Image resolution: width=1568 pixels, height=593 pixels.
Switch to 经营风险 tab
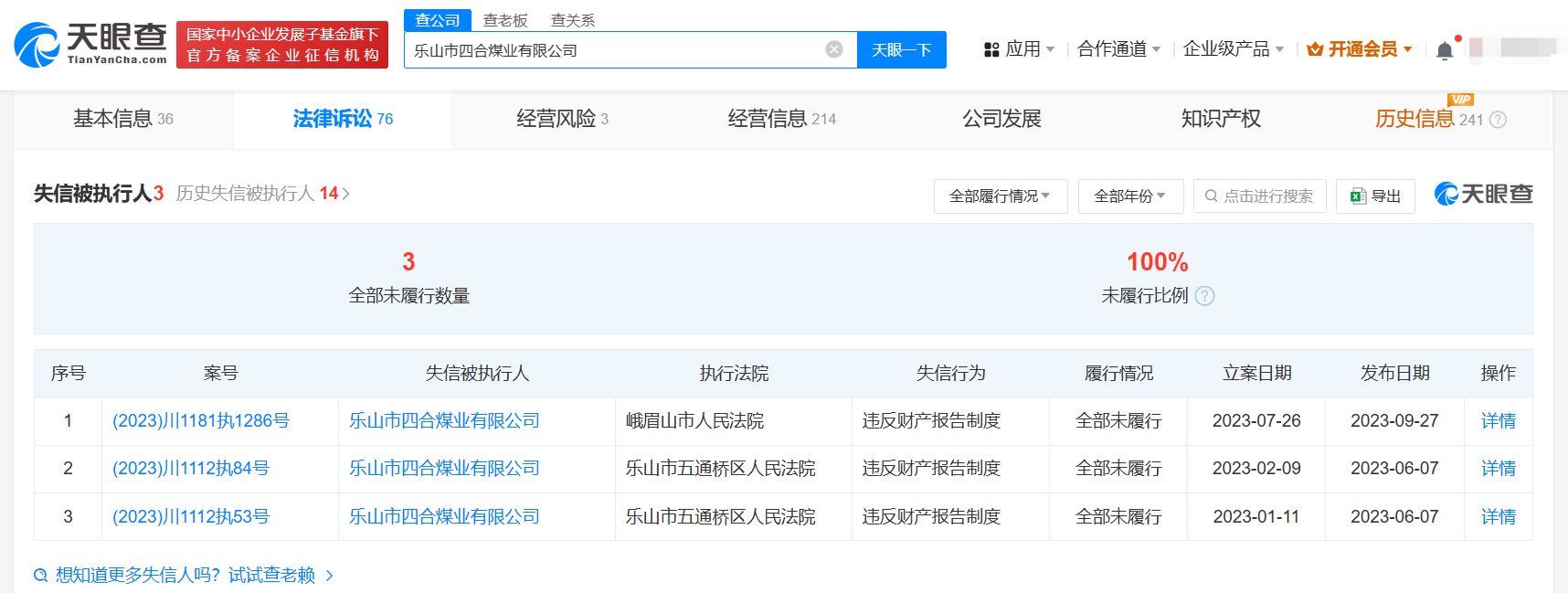click(x=562, y=119)
